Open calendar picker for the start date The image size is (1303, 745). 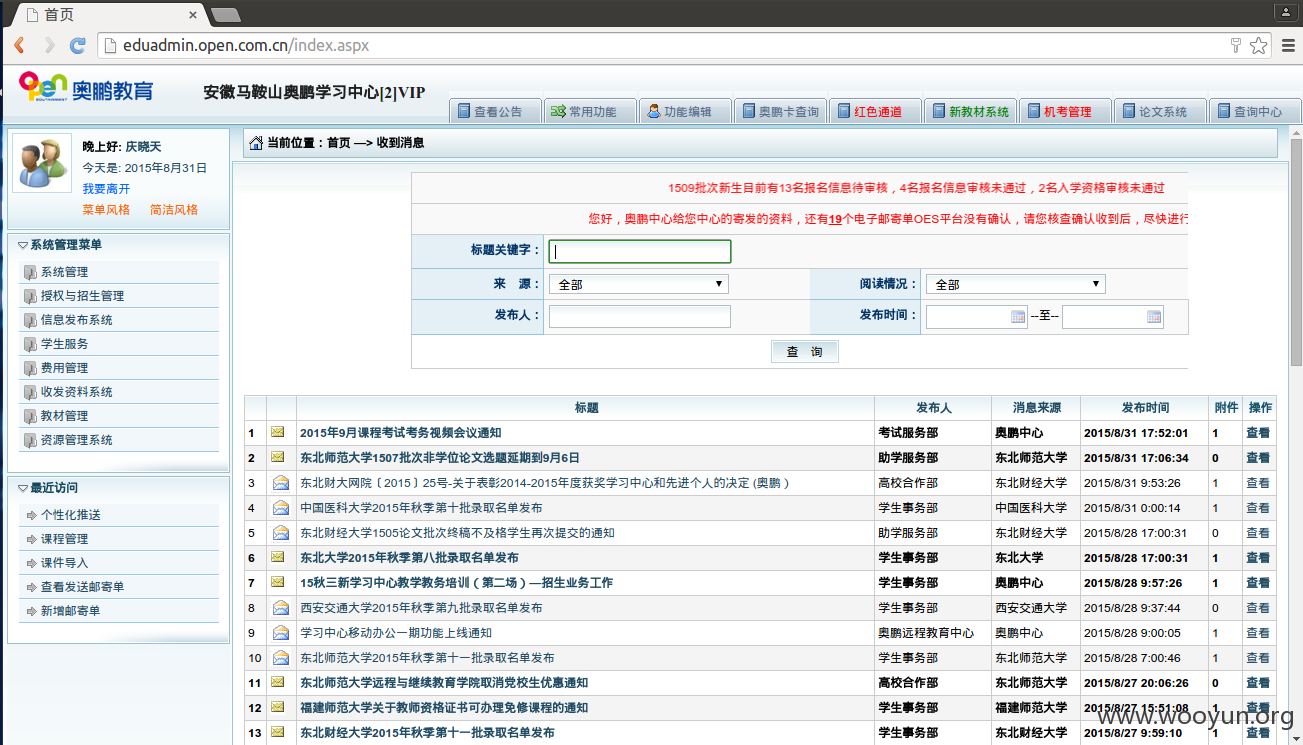pos(1018,317)
